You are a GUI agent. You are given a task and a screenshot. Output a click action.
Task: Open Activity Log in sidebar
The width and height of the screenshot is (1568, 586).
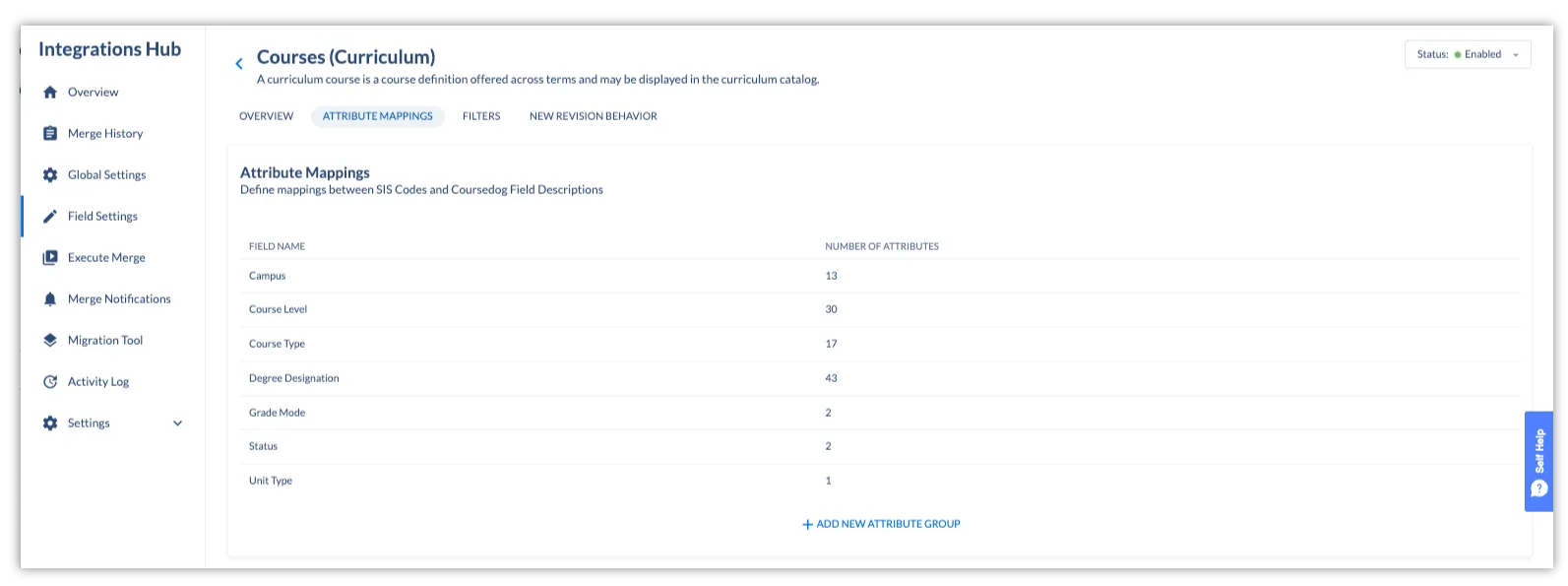point(98,382)
